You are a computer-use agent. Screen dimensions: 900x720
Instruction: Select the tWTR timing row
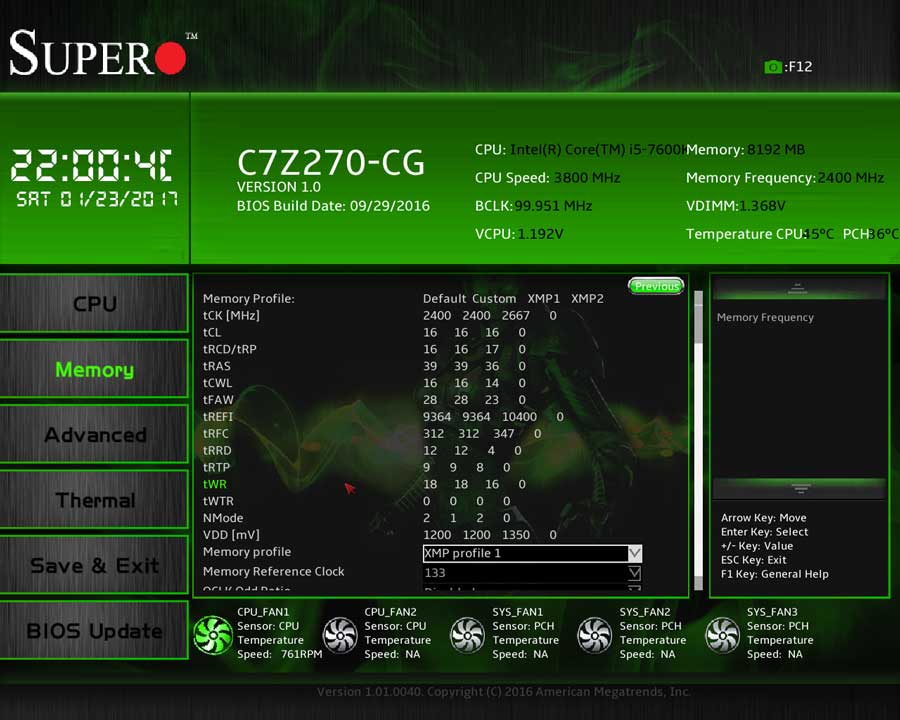(x=356, y=501)
